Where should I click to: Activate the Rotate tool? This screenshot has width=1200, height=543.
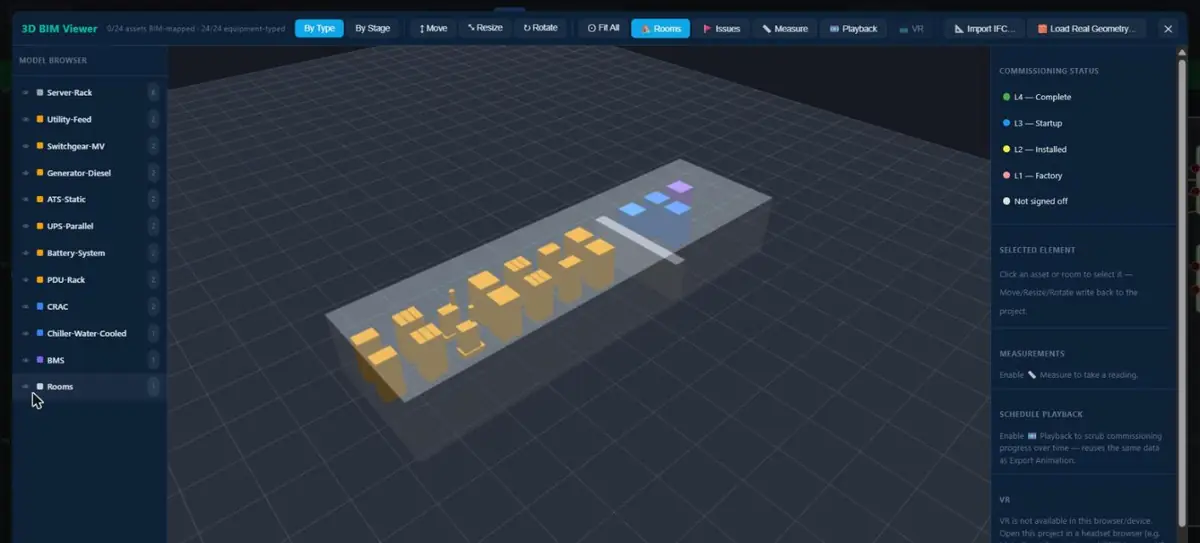click(541, 28)
